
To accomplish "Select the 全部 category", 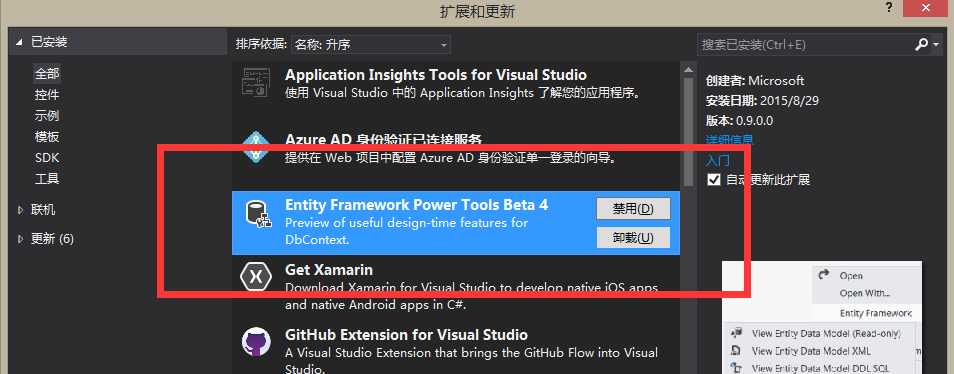I will 47,74.
